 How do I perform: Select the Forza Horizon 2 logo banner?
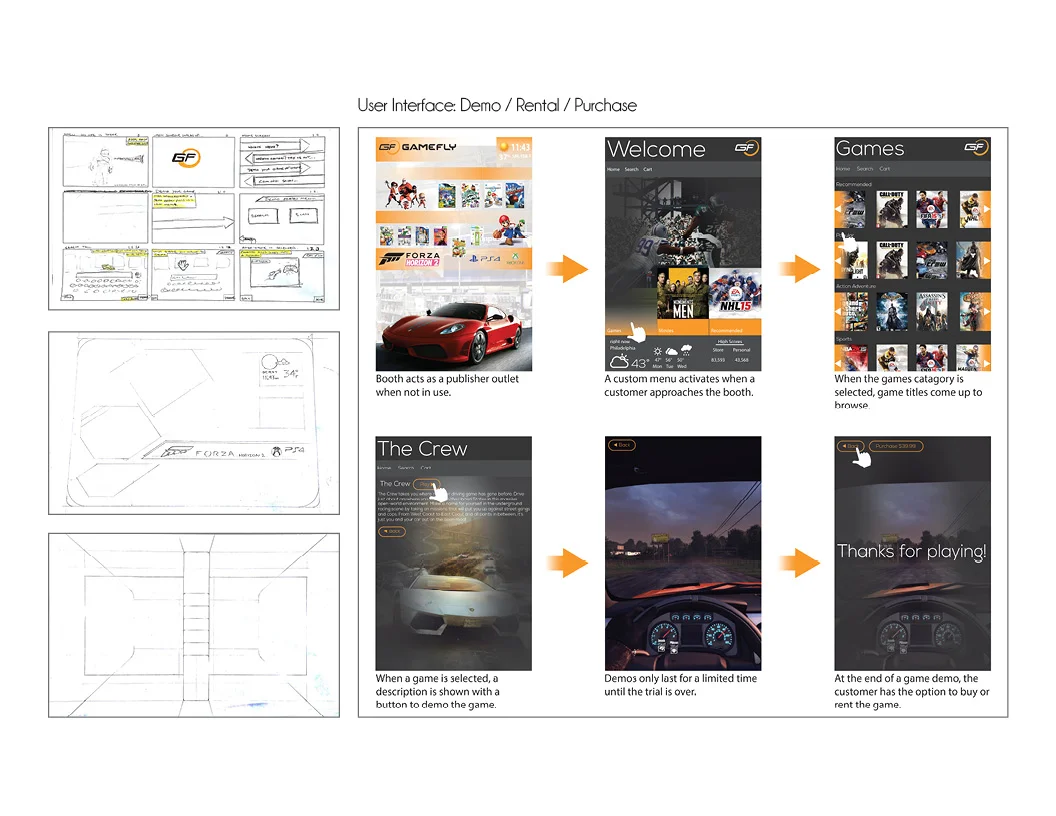pyautogui.click(x=409, y=259)
